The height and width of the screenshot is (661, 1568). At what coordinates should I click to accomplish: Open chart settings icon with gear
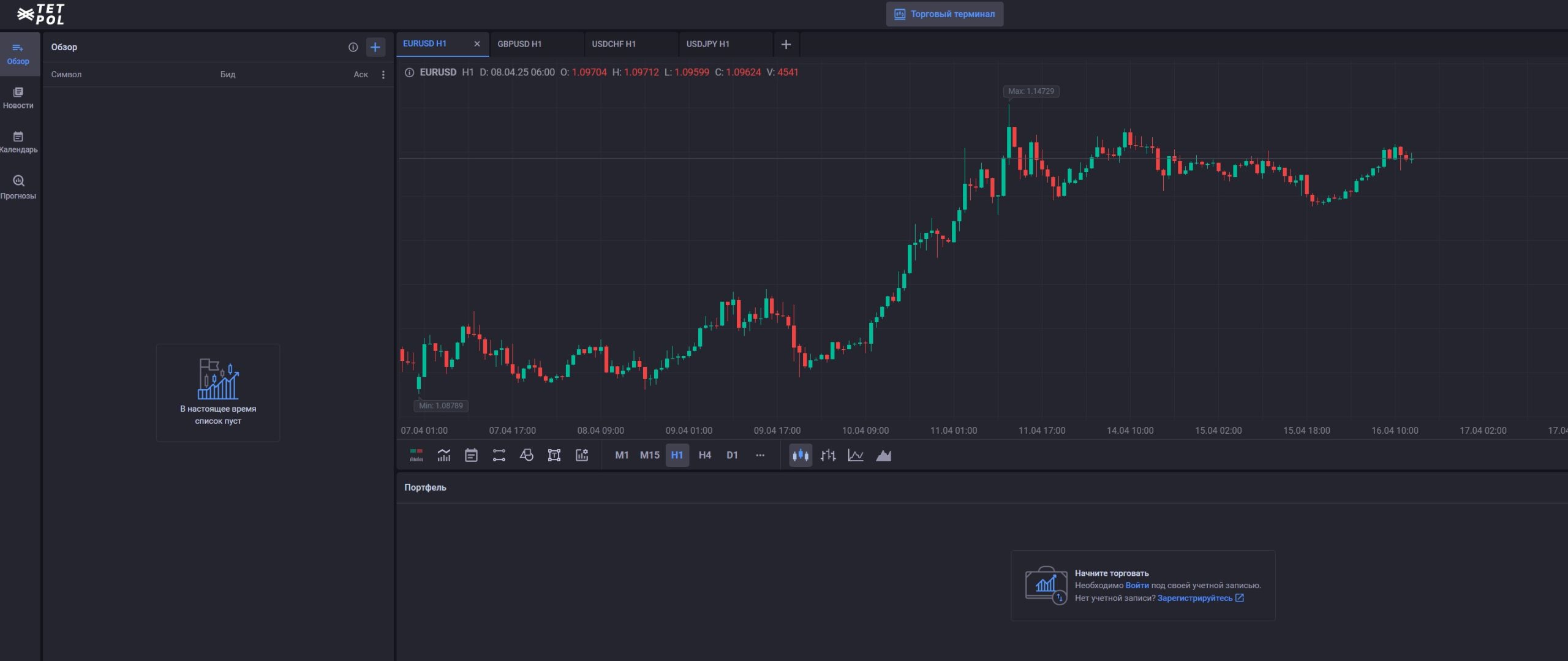582,455
